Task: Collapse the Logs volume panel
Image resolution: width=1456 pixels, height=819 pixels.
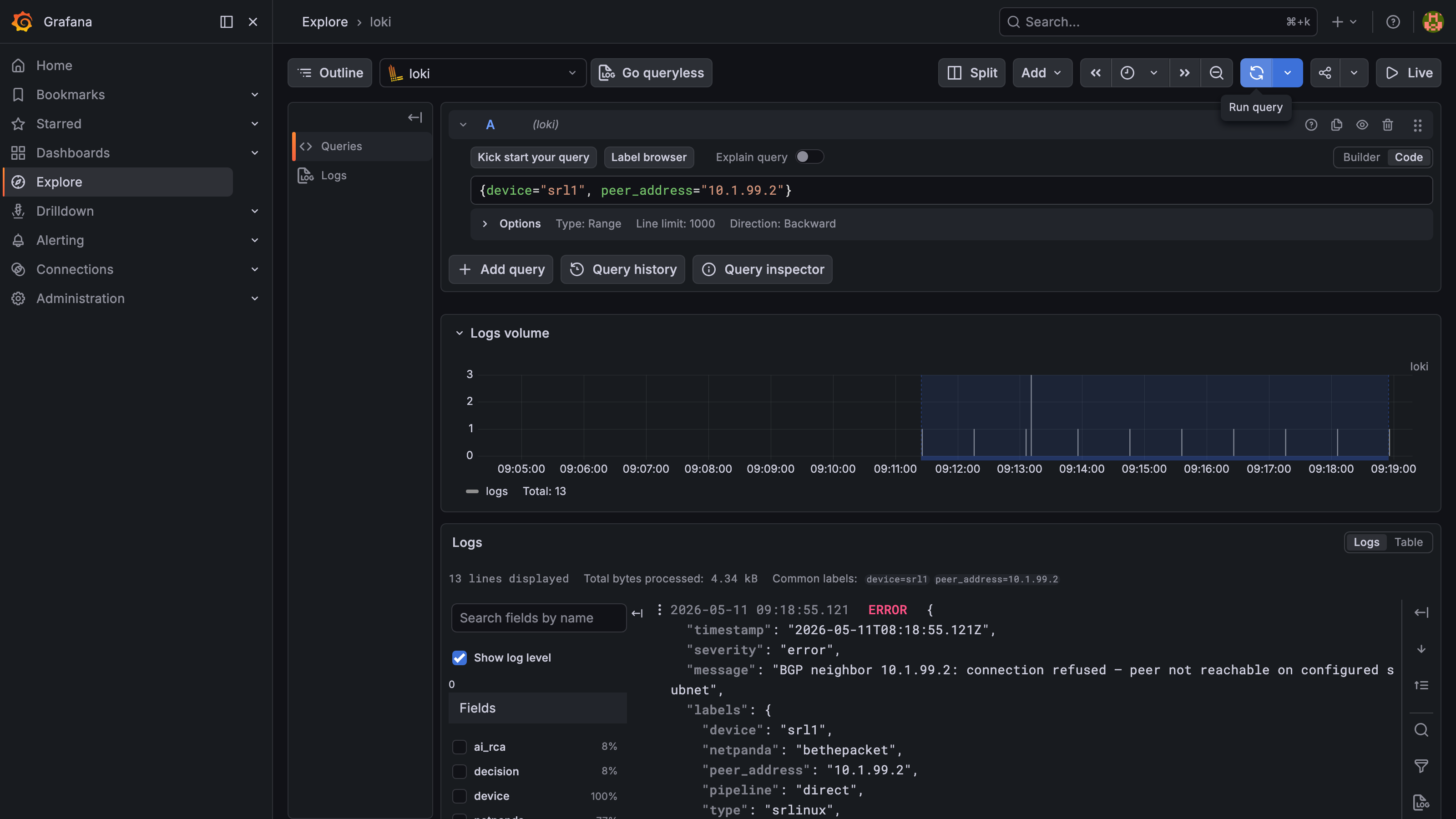Action: [x=459, y=334]
